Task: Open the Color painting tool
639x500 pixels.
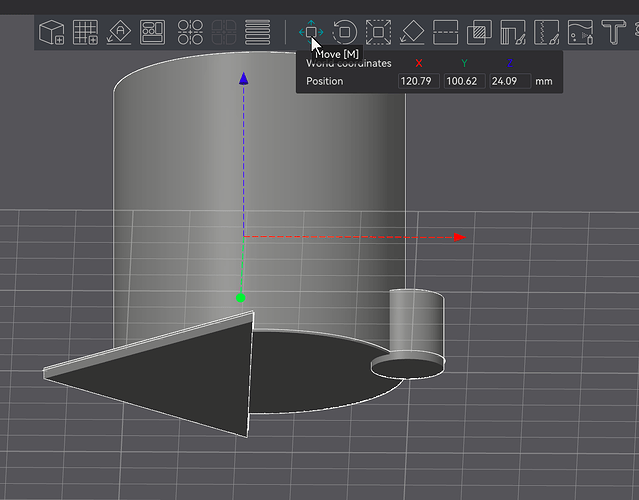Action: coord(580,32)
